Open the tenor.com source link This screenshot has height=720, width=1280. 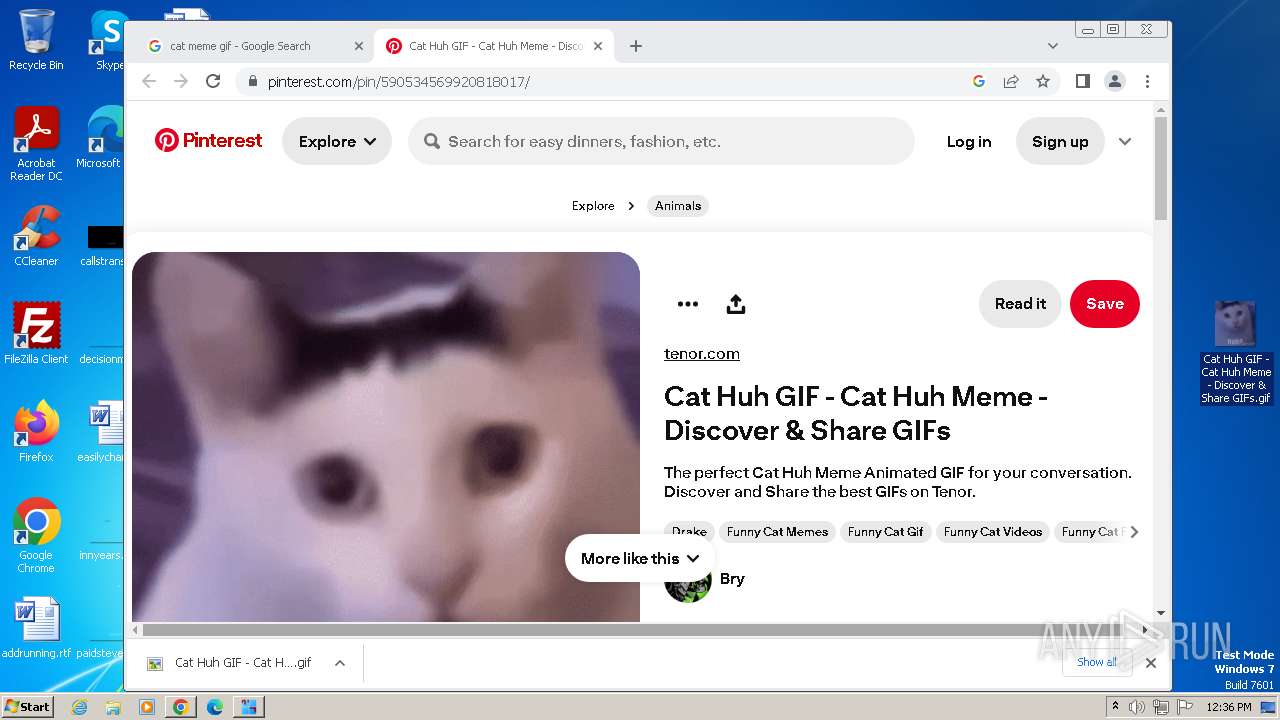point(702,354)
